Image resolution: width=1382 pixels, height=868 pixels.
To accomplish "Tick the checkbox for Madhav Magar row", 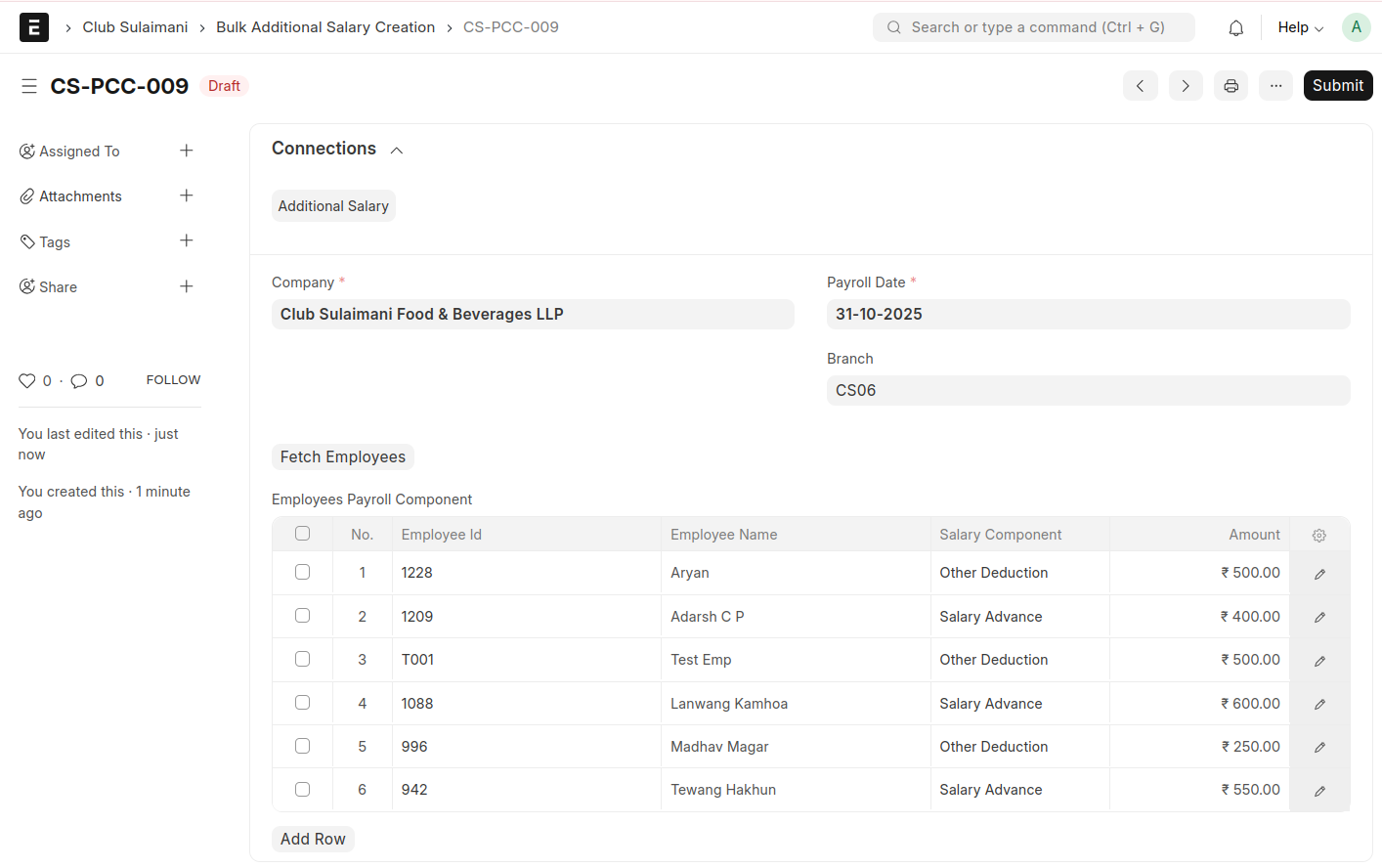I will point(302,746).
